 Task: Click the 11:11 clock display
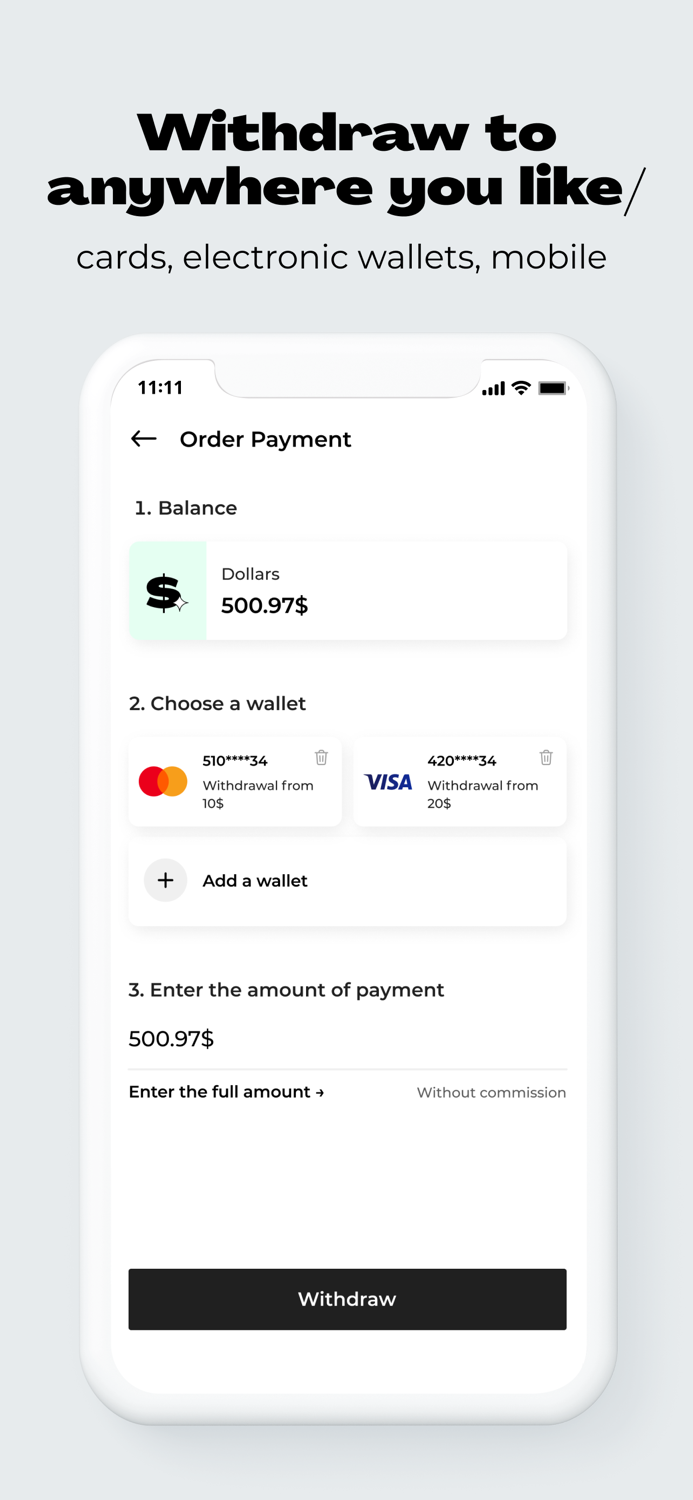coord(160,388)
